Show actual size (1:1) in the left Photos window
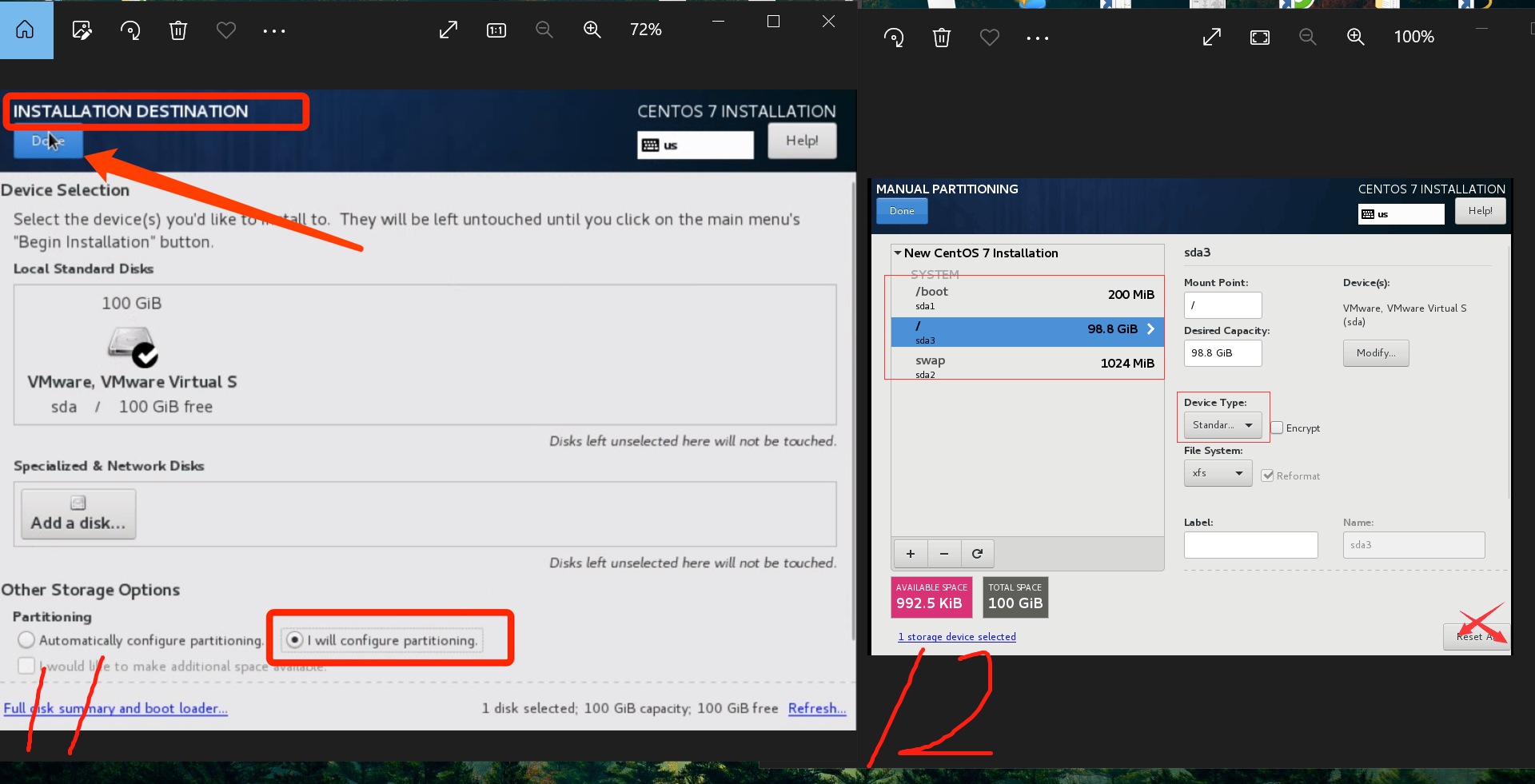The width and height of the screenshot is (1535, 784). (496, 30)
